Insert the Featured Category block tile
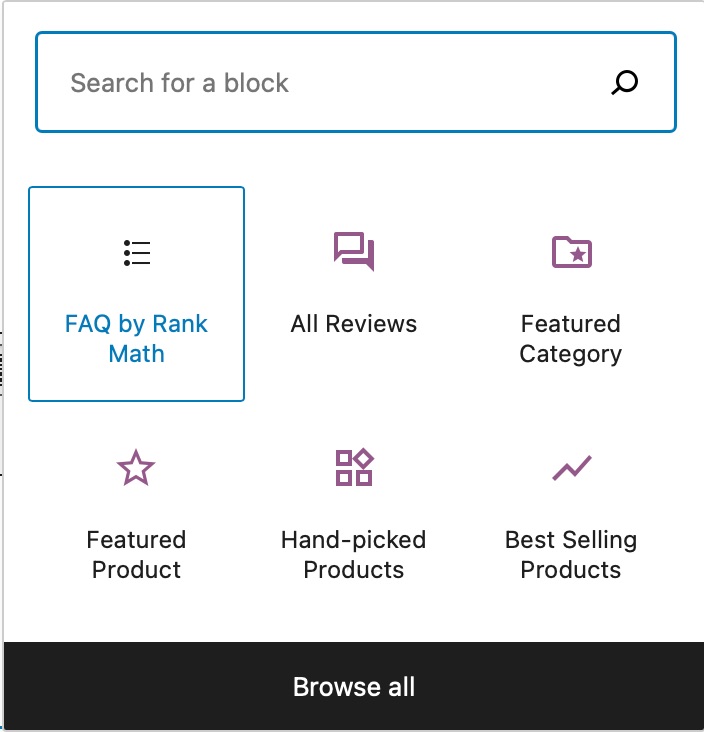The image size is (704, 732). coord(571,295)
